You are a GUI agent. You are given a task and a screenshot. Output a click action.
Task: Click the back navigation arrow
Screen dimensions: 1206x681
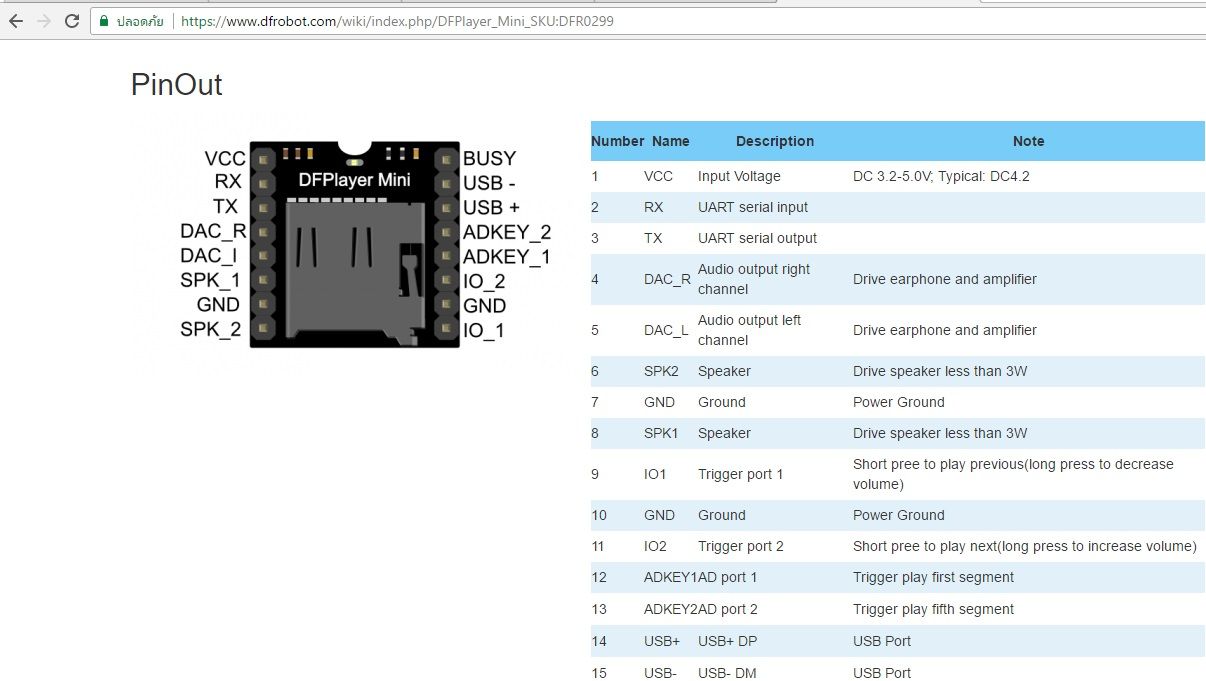[15, 20]
